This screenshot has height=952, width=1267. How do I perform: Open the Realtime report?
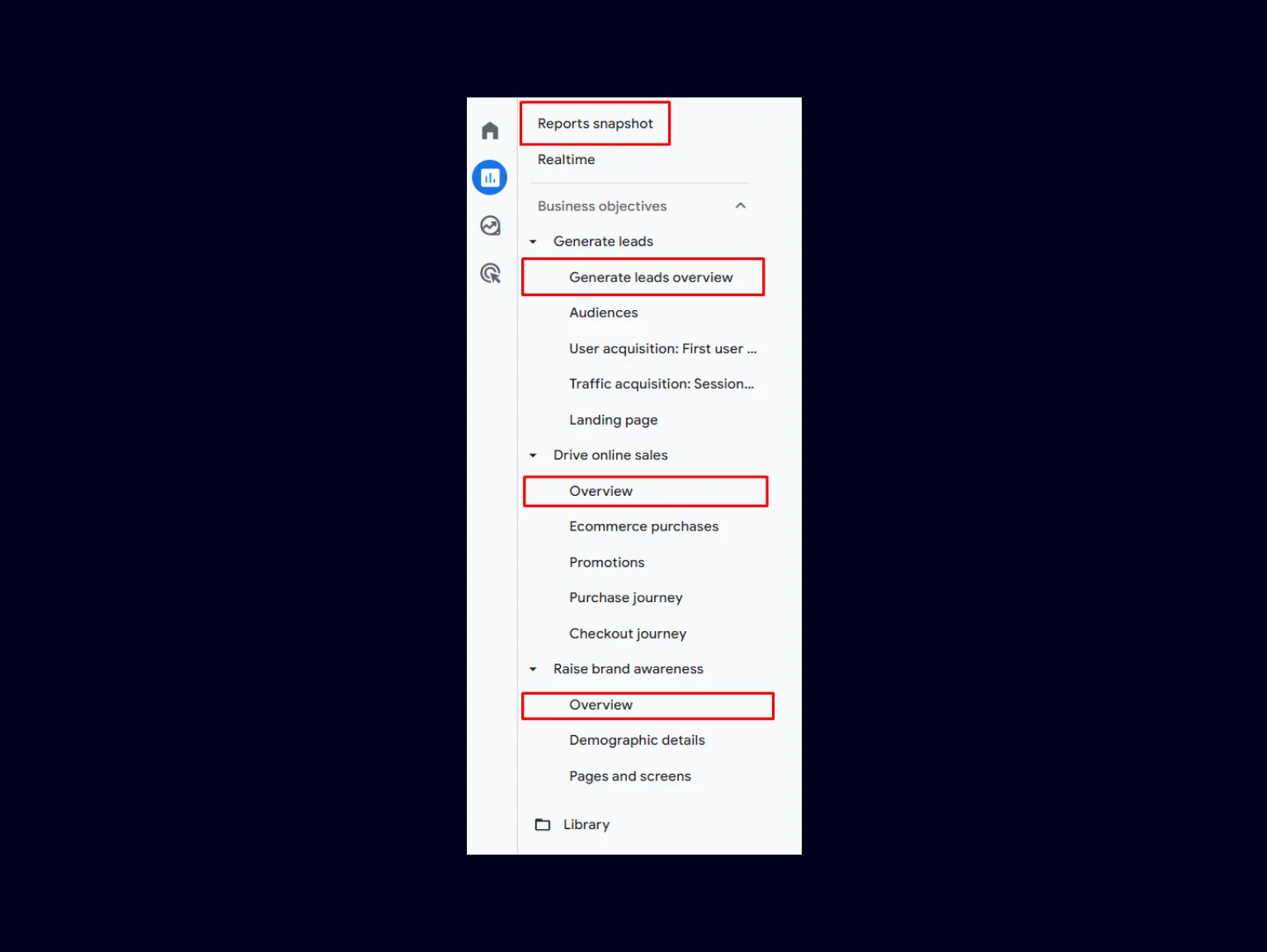[566, 159]
